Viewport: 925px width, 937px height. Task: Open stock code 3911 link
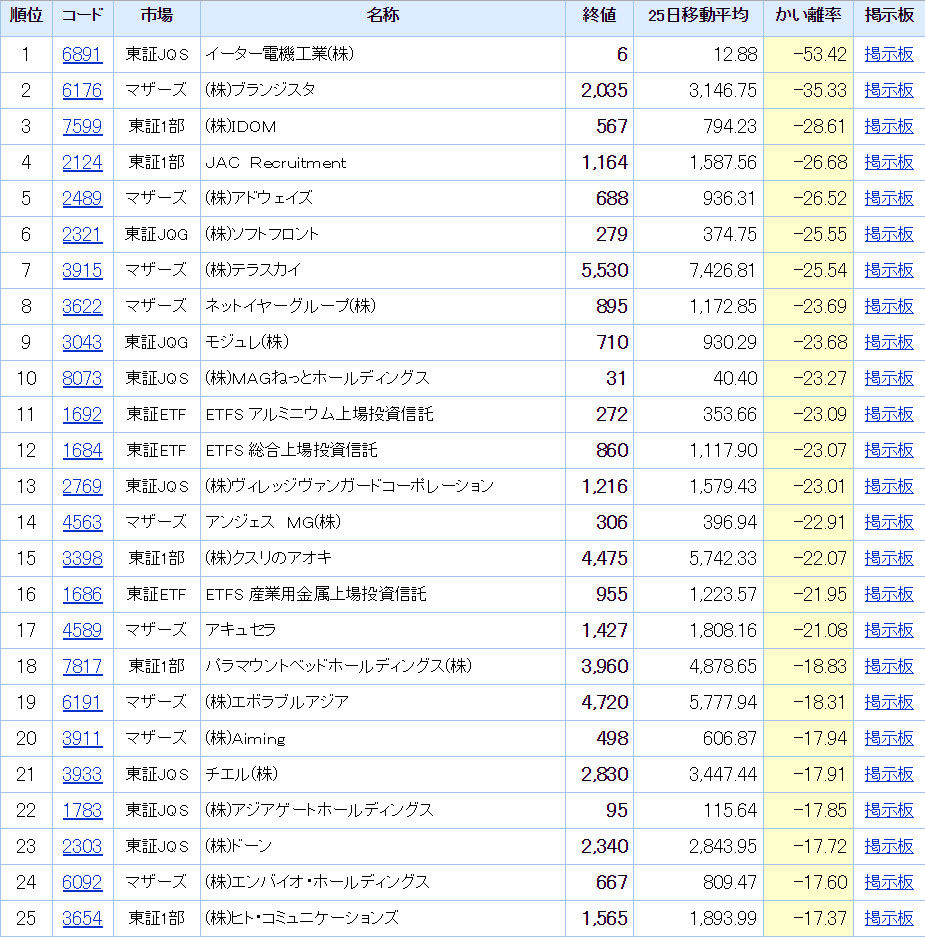(x=82, y=738)
